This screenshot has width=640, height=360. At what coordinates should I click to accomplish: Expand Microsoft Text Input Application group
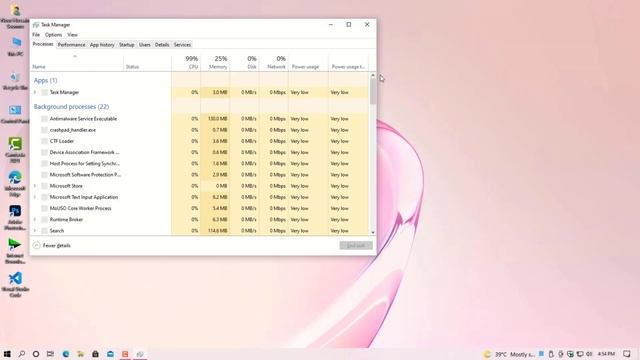tap(35, 197)
